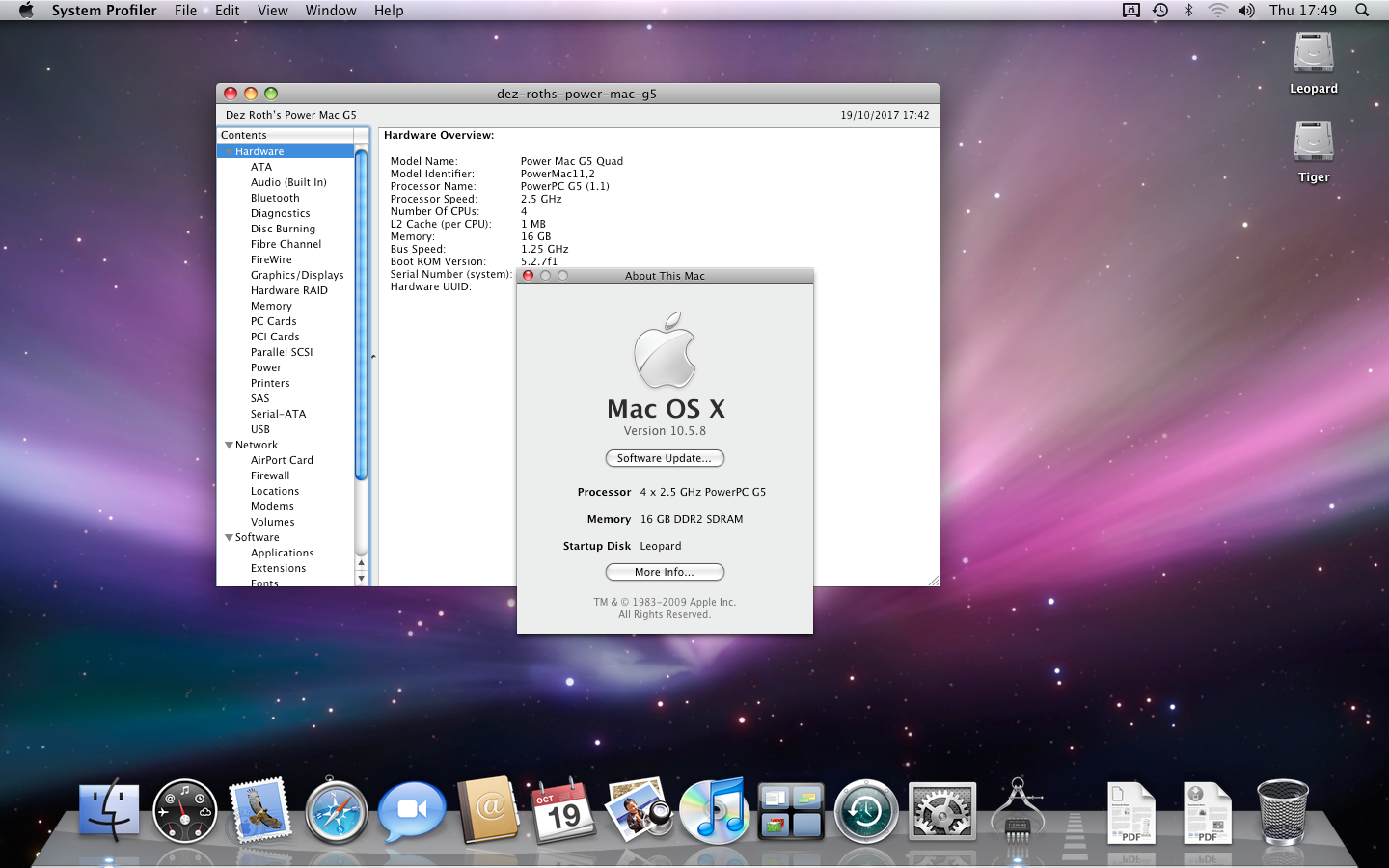Select AirPort Card under Network

click(282, 460)
